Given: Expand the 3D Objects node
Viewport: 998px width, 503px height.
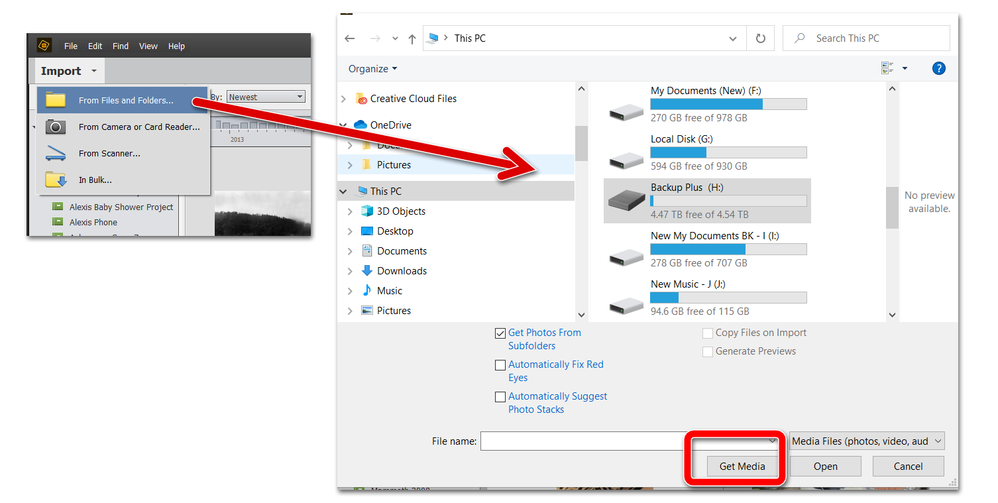Looking at the screenshot, I should (350, 211).
